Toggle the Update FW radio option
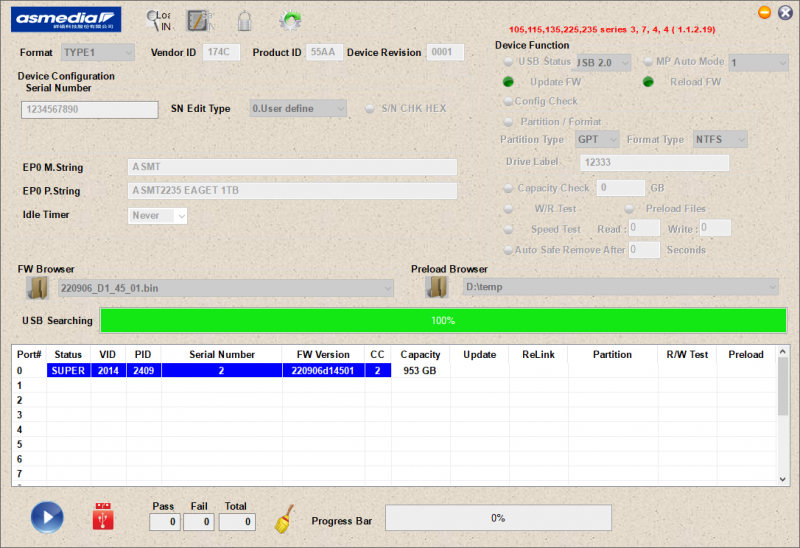This screenshot has width=800, height=548. point(508,82)
